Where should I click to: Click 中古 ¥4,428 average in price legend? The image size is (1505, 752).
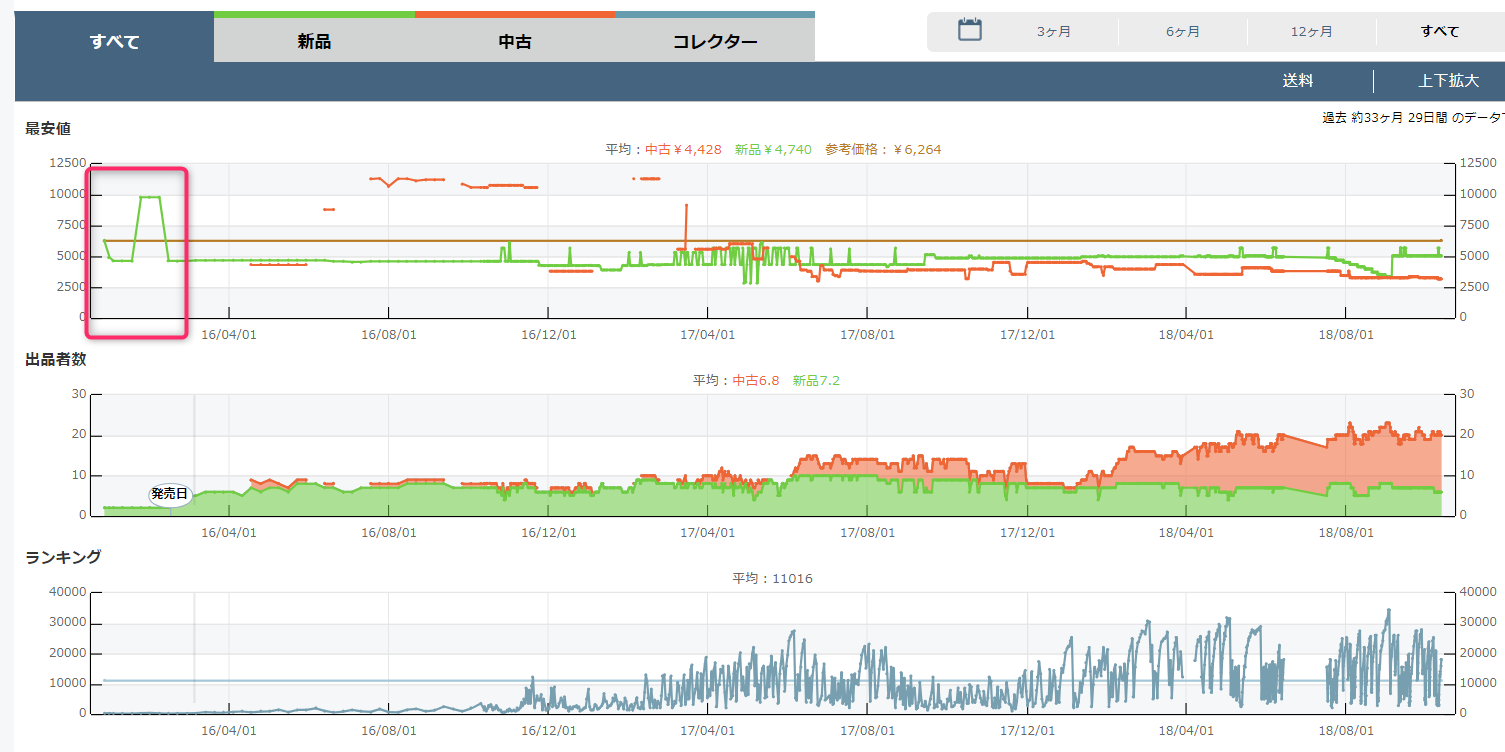(x=683, y=150)
